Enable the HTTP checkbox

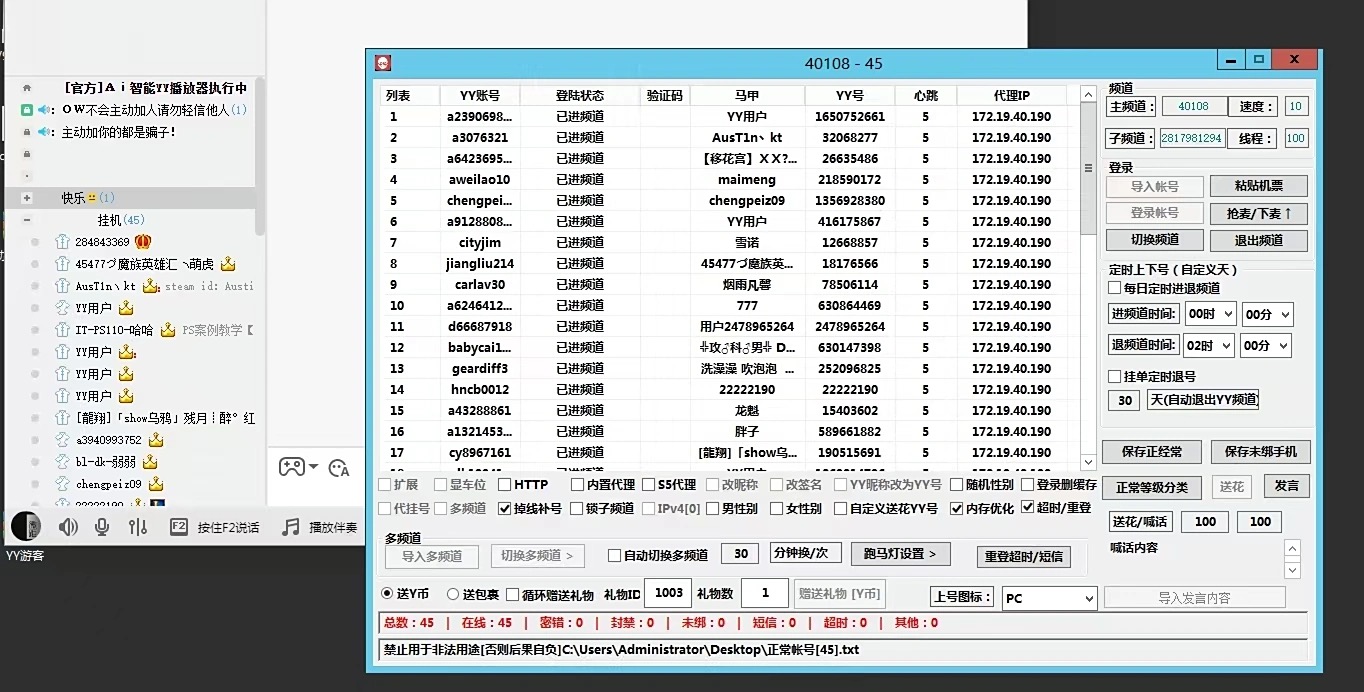coord(504,484)
